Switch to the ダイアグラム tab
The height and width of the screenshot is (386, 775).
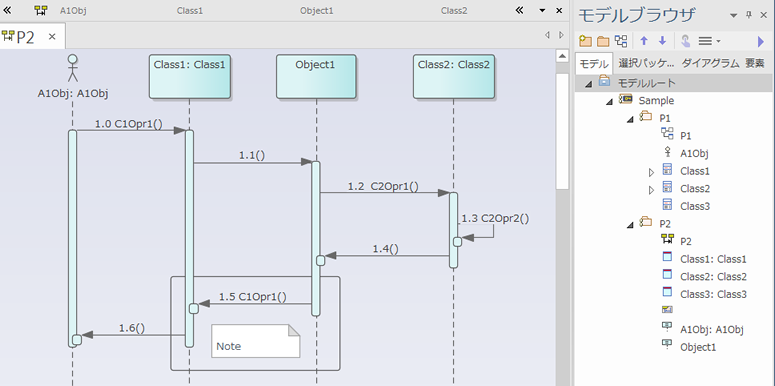tap(710, 63)
